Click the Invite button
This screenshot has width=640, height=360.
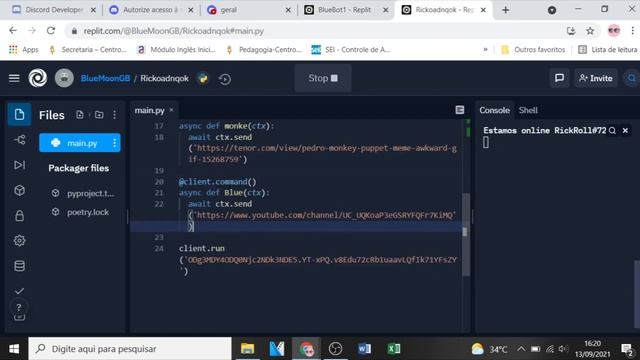pyautogui.click(x=596, y=78)
